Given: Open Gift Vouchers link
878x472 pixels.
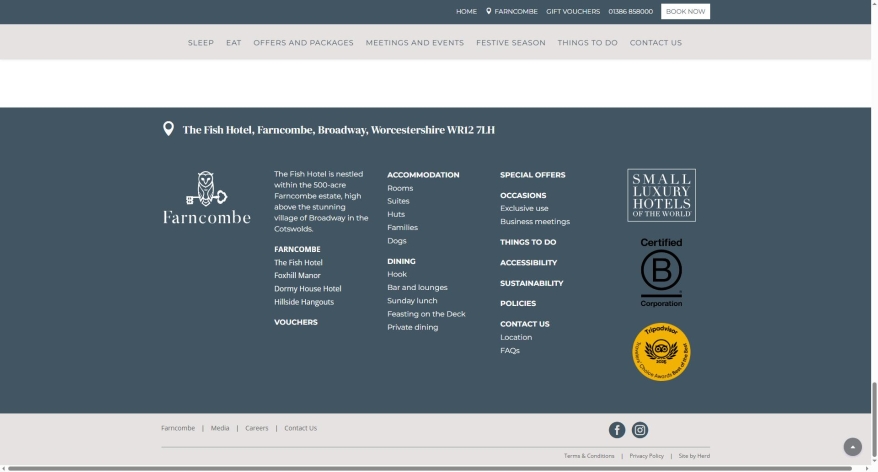Looking at the screenshot, I should 573,11.
